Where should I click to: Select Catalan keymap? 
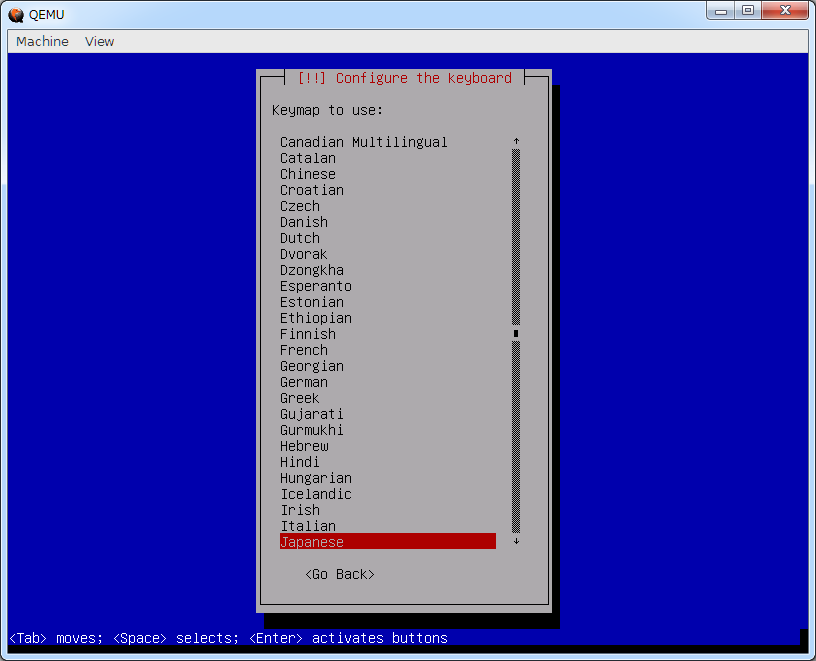pyautogui.click(x=388, y=158)
